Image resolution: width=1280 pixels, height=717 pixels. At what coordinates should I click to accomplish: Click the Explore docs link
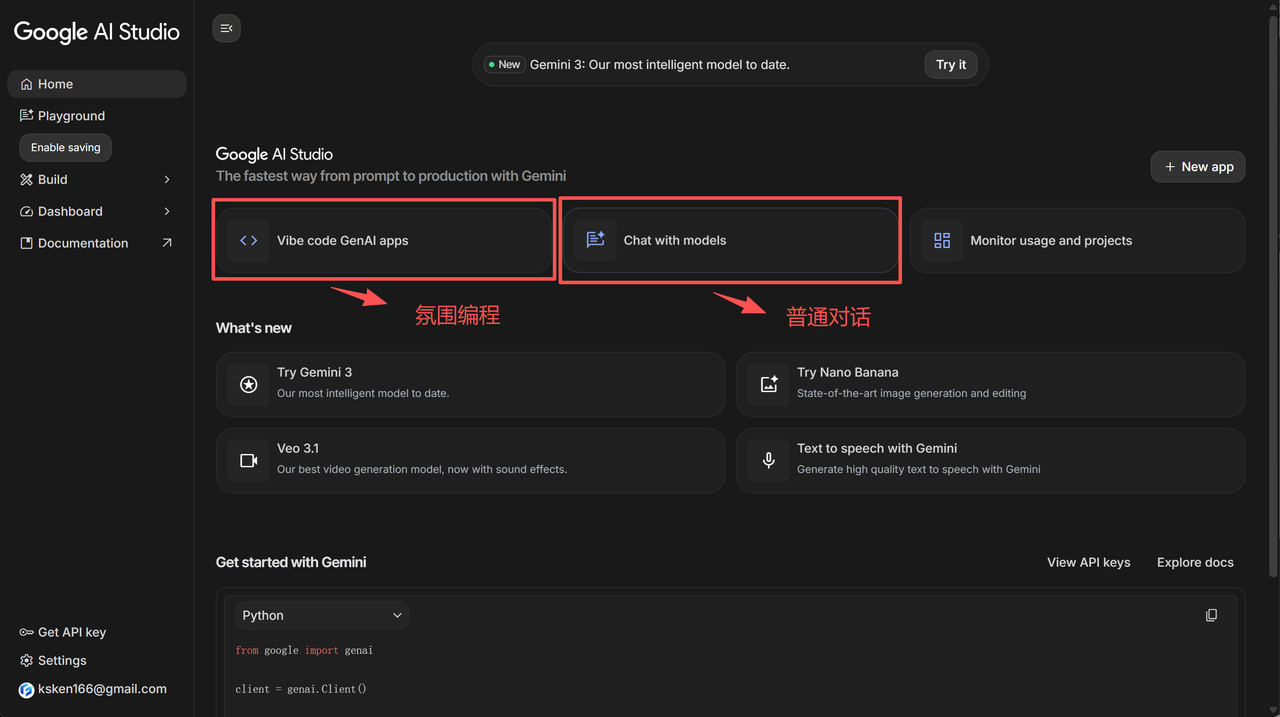(x=1195, y=562)
